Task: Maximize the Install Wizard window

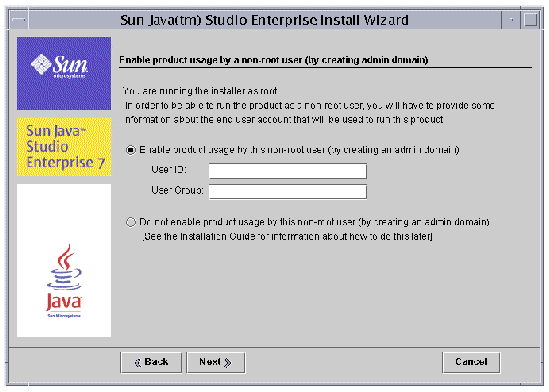Action: click(530, 20)
